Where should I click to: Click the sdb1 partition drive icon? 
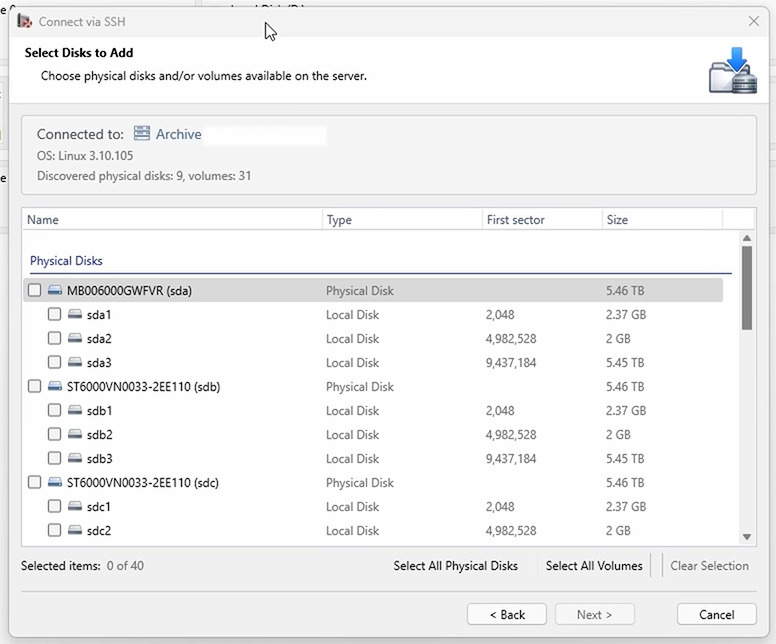click(75, 410)
